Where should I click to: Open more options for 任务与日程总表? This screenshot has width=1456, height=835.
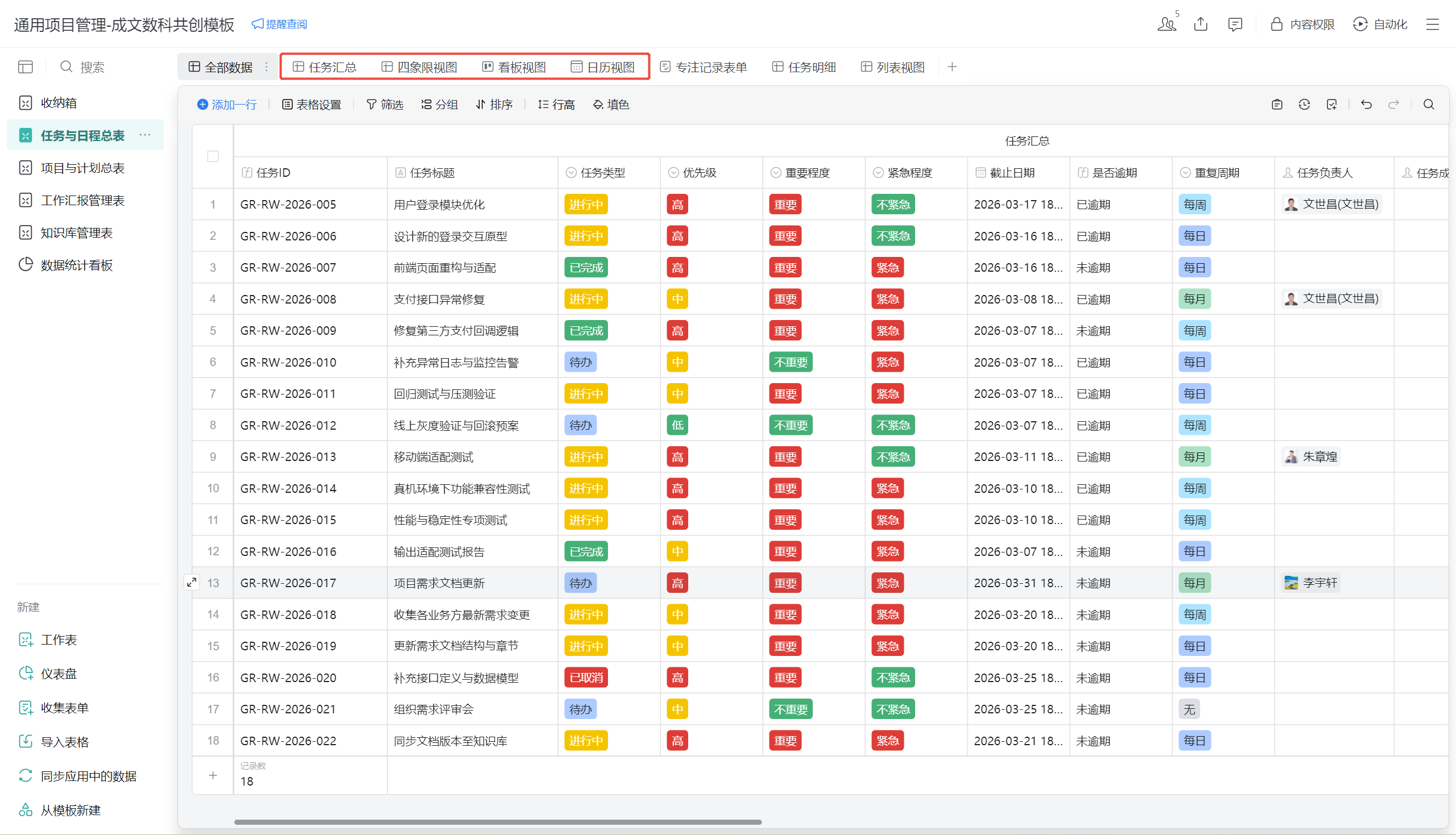click(x=145, y=135)
